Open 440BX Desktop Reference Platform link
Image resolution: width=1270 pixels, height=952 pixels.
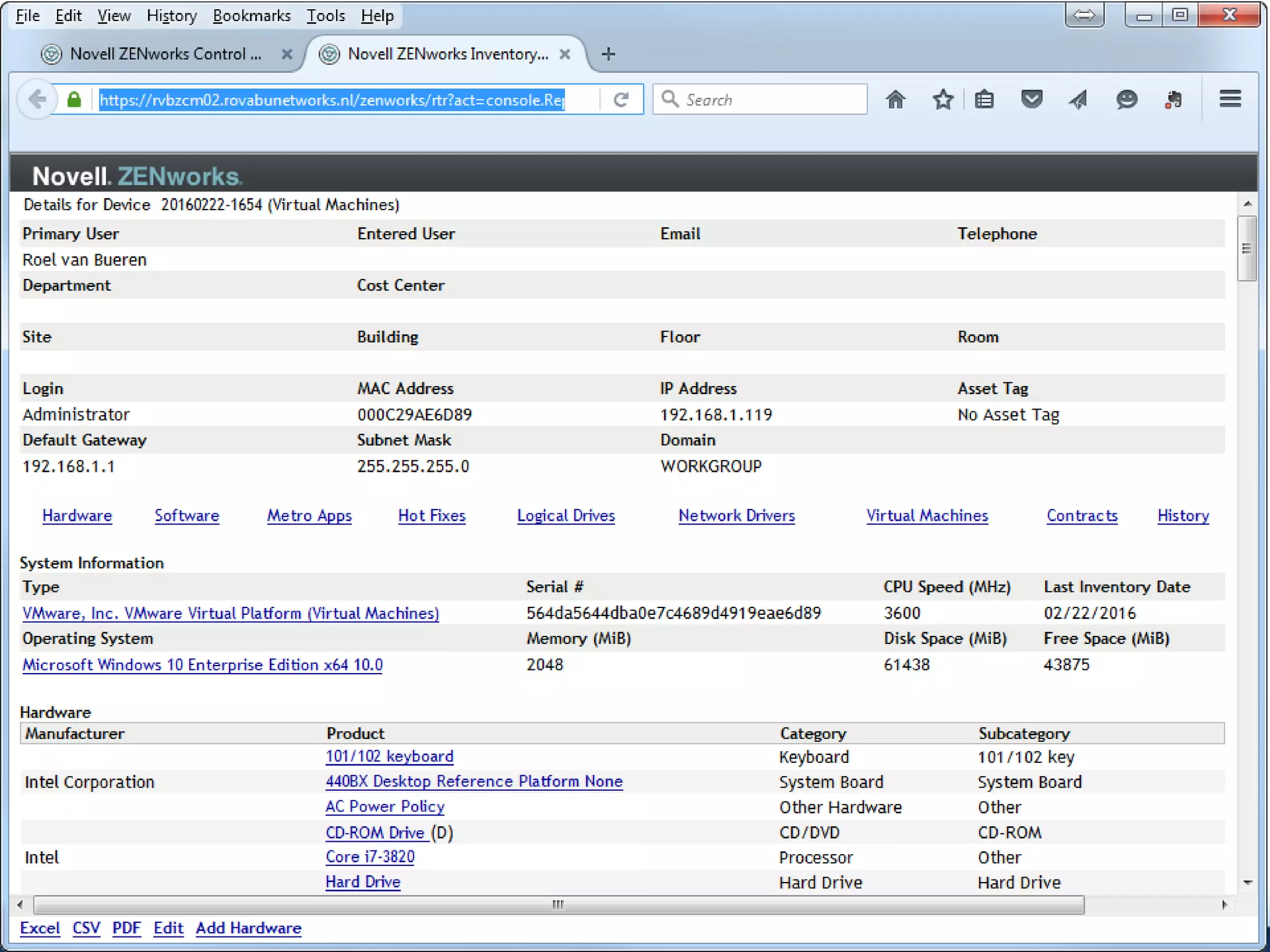point(474,781)
